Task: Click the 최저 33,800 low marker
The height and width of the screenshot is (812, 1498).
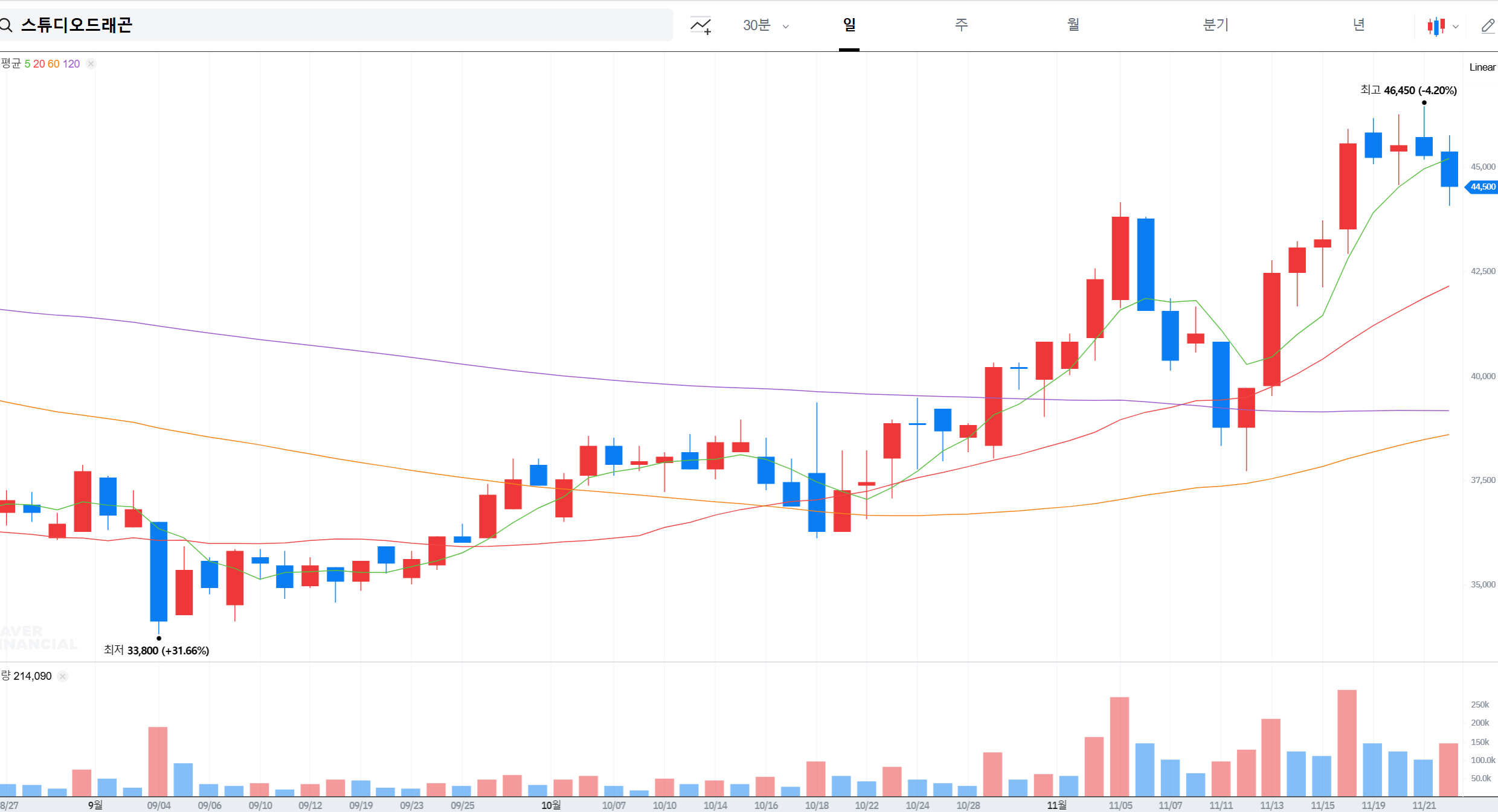Action: click(x=156, y=650)
